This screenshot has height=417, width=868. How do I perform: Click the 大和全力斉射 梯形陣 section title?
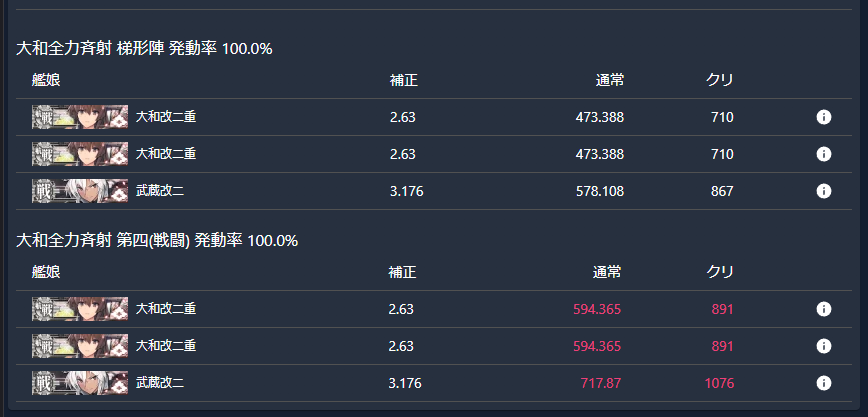pos(145,48)
